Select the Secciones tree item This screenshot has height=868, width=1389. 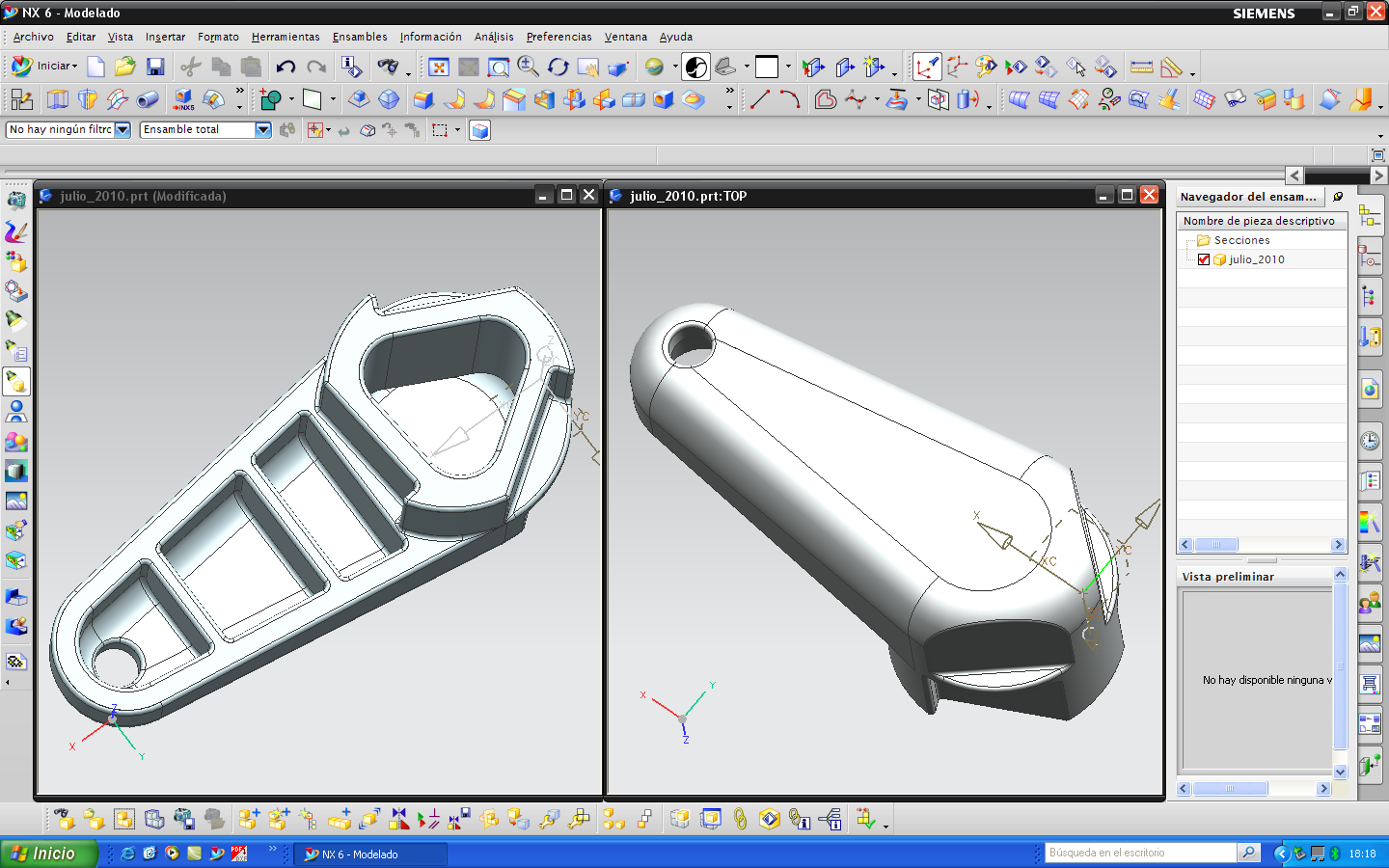click(1241, 240)
